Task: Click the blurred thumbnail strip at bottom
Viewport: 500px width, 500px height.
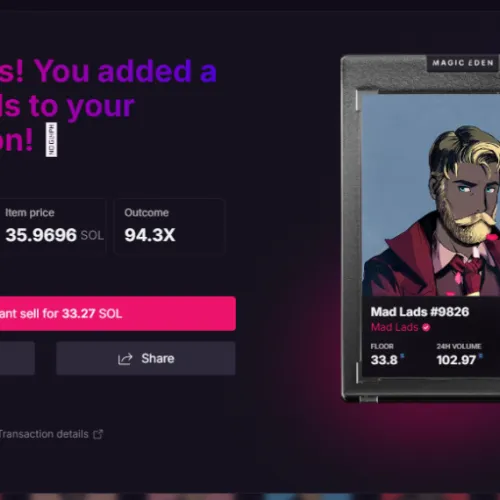Action: click(250, 496)
